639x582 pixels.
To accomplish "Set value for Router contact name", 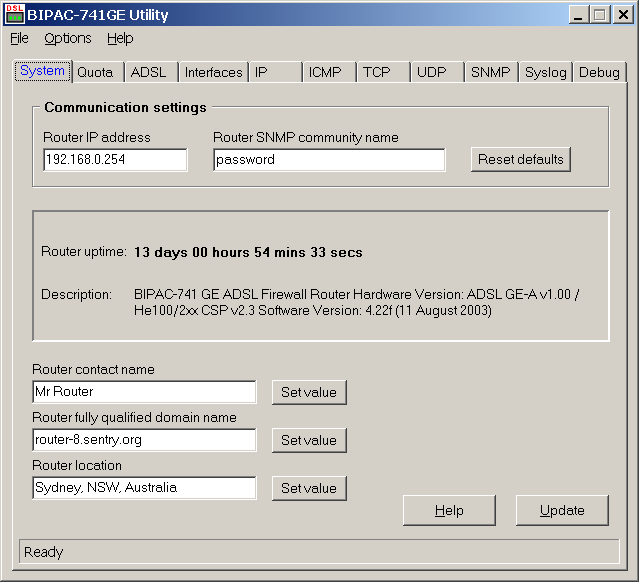I will click(309, 392).
